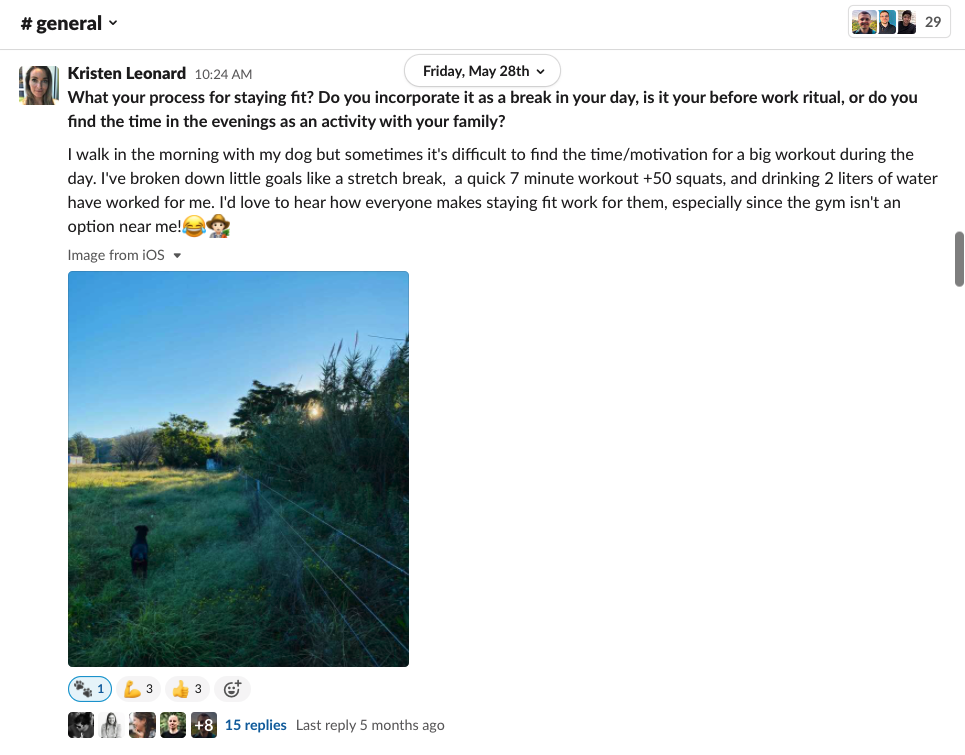Click the second replier avatar in thread

click(111, 725)
